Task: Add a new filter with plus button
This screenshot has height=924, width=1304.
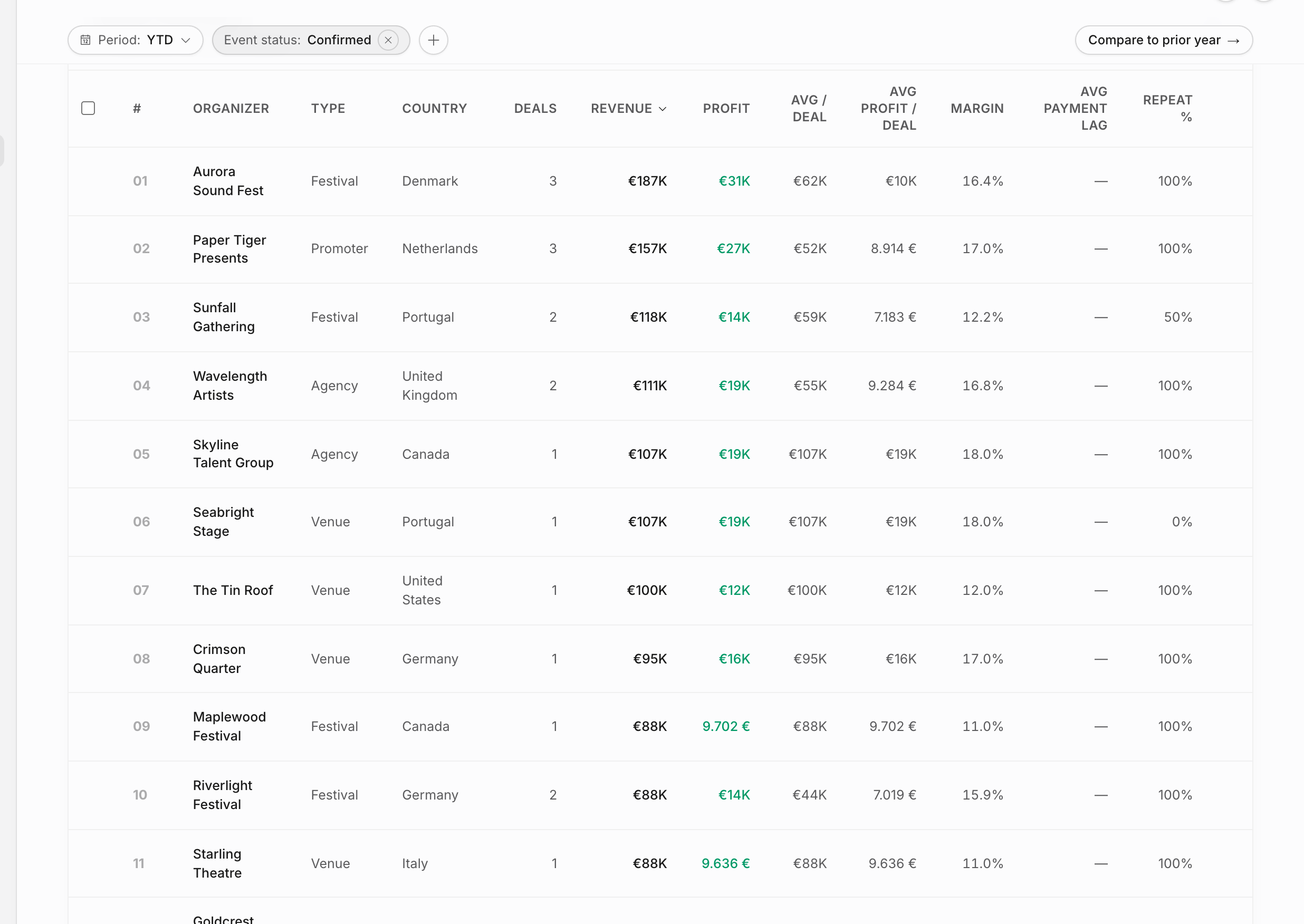Action: [x=434, y=41]
